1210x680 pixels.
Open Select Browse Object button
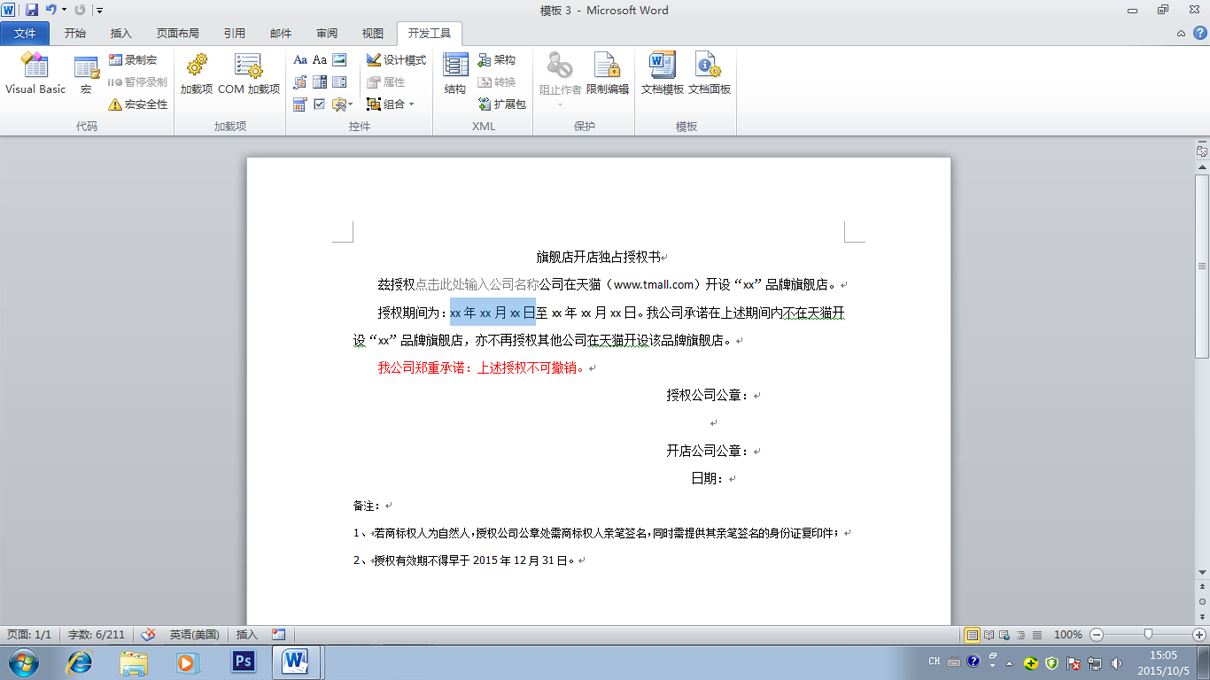1202,604
